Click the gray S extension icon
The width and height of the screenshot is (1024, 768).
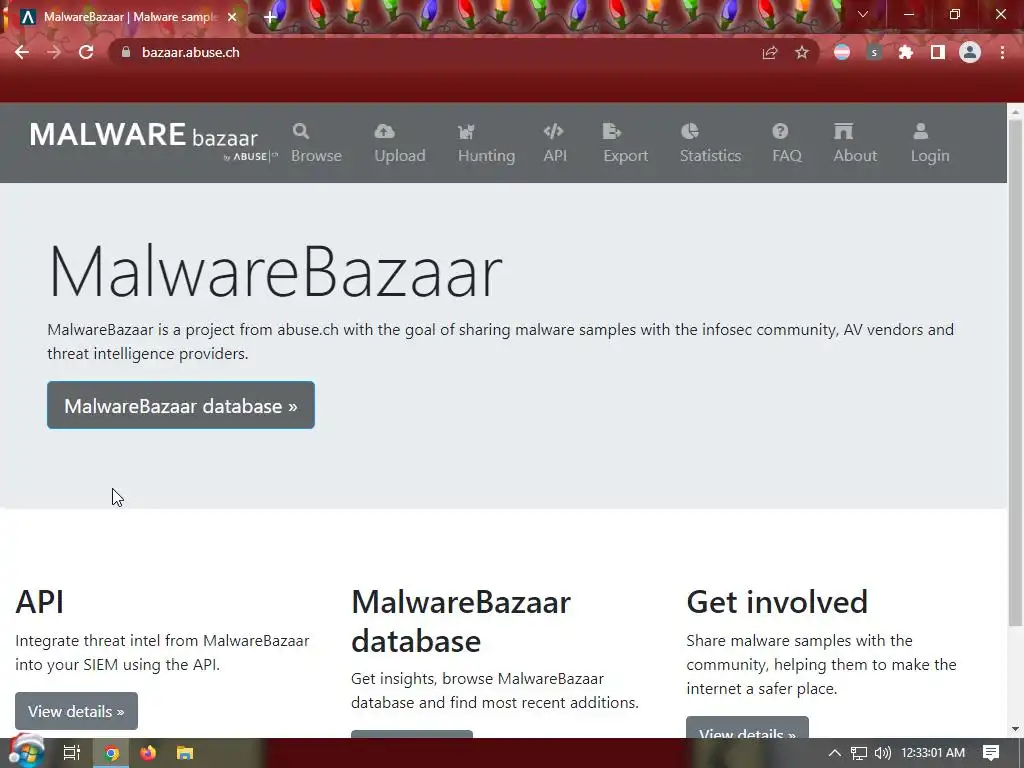point(874,52)
